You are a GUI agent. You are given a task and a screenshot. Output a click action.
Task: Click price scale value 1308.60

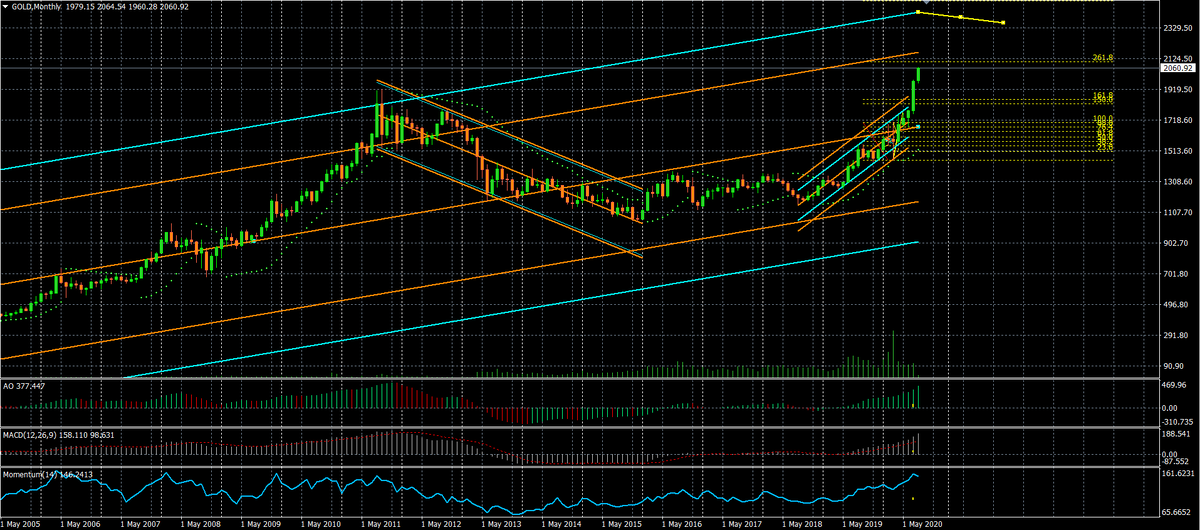[1179, 182]
